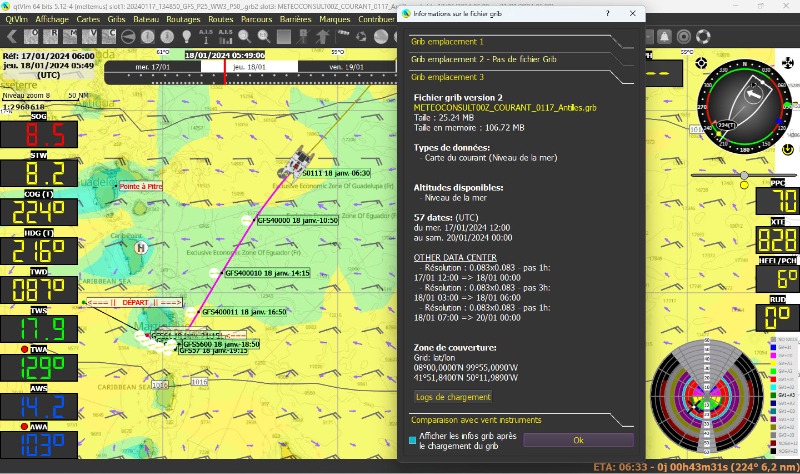Toggle 'Afficher les infos grib après le chargement' checkbox
The height and width of the screenshot is (474, 800).
pos(412,440)
